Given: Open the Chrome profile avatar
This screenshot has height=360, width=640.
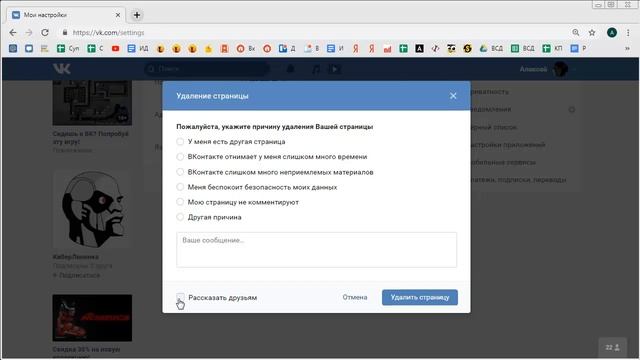Looking at the screenshot, I should click(611, 33).
